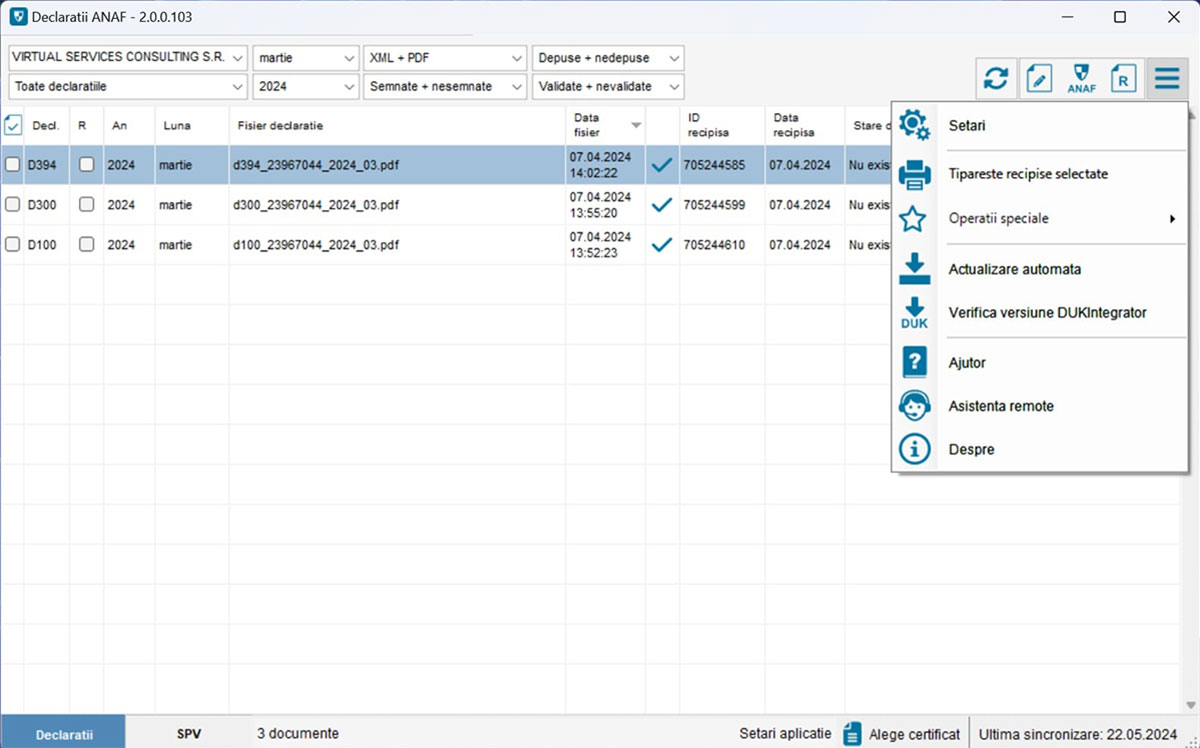This screenshot has width=1200, height=748.
Task: Check the selection box for row D300
Action: click(x=13, y=205)
